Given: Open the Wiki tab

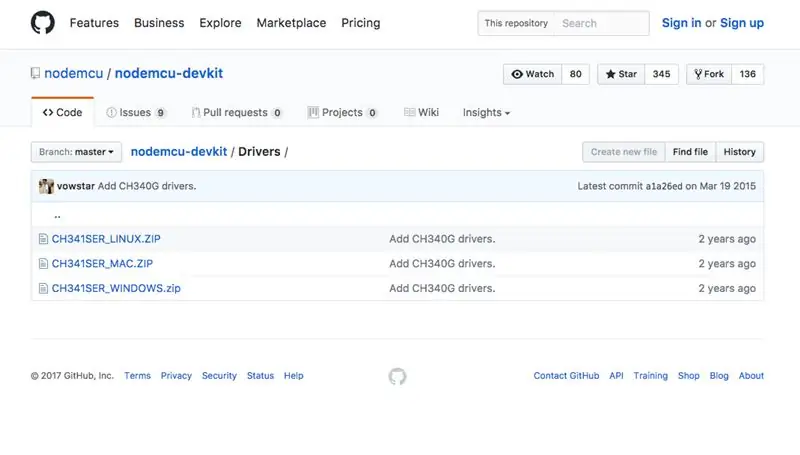Looking at the screenshot, I should pyautogui.click(x=421, y=113).
